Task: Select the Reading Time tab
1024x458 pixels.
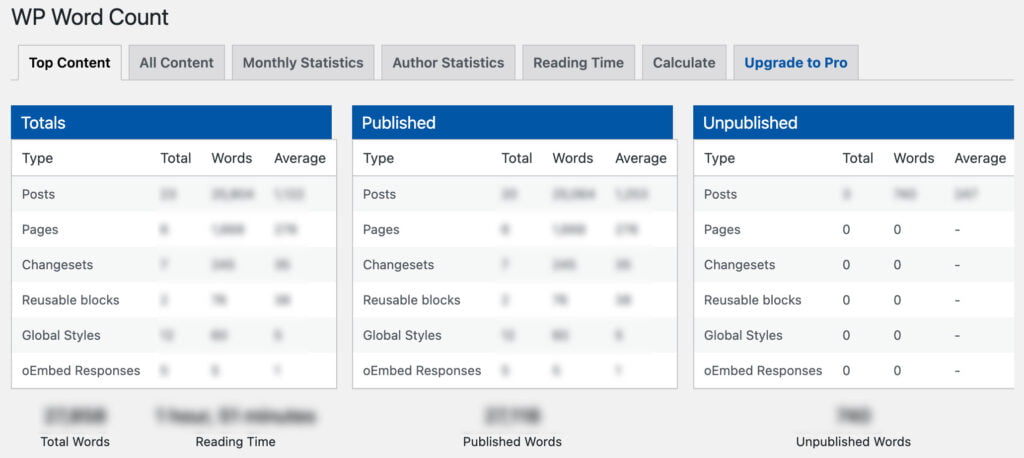Action: pyautogui.click(x=578, y=63)
